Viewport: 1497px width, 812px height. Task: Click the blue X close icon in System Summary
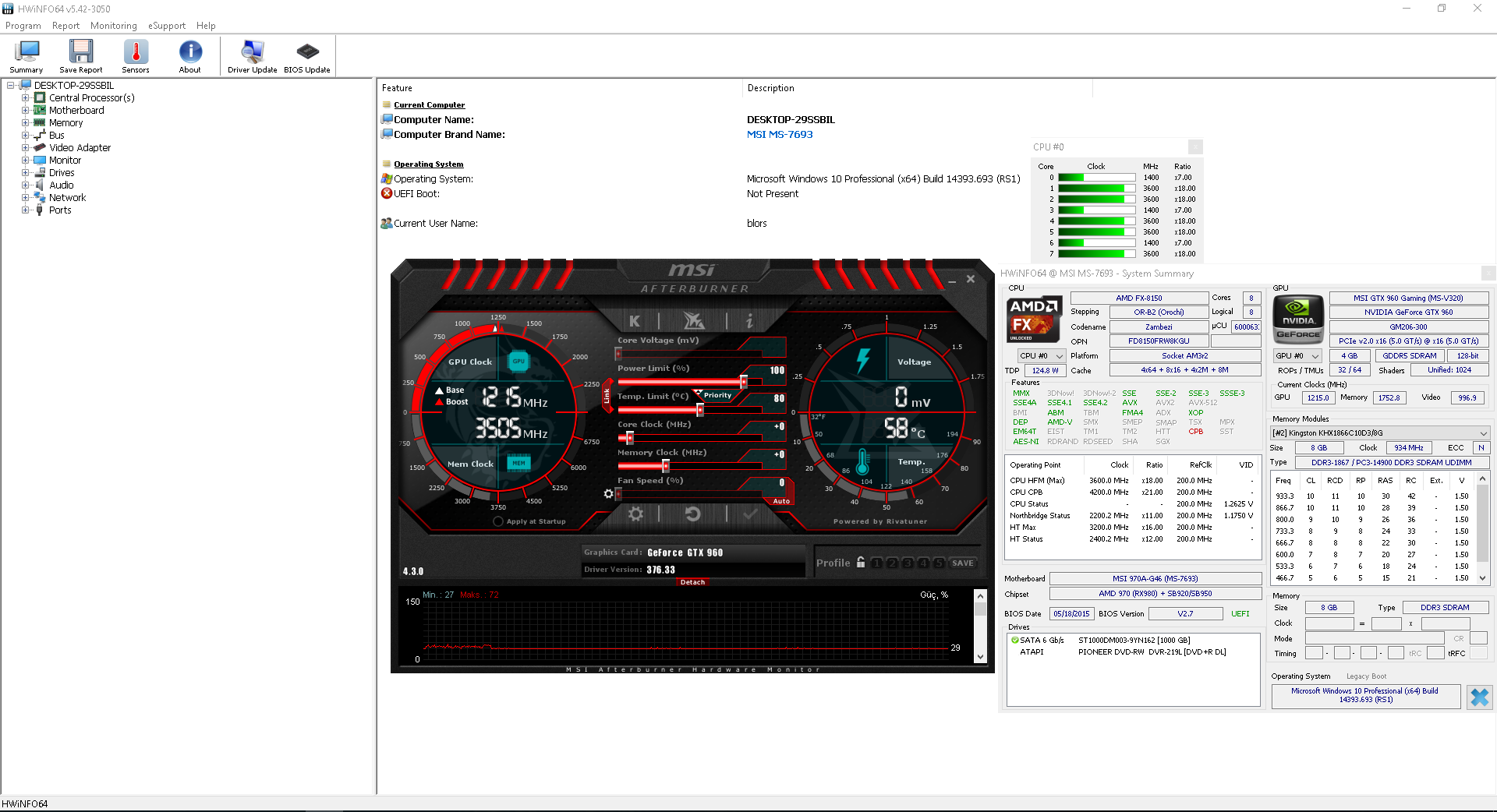click(x=1479, y=697)
